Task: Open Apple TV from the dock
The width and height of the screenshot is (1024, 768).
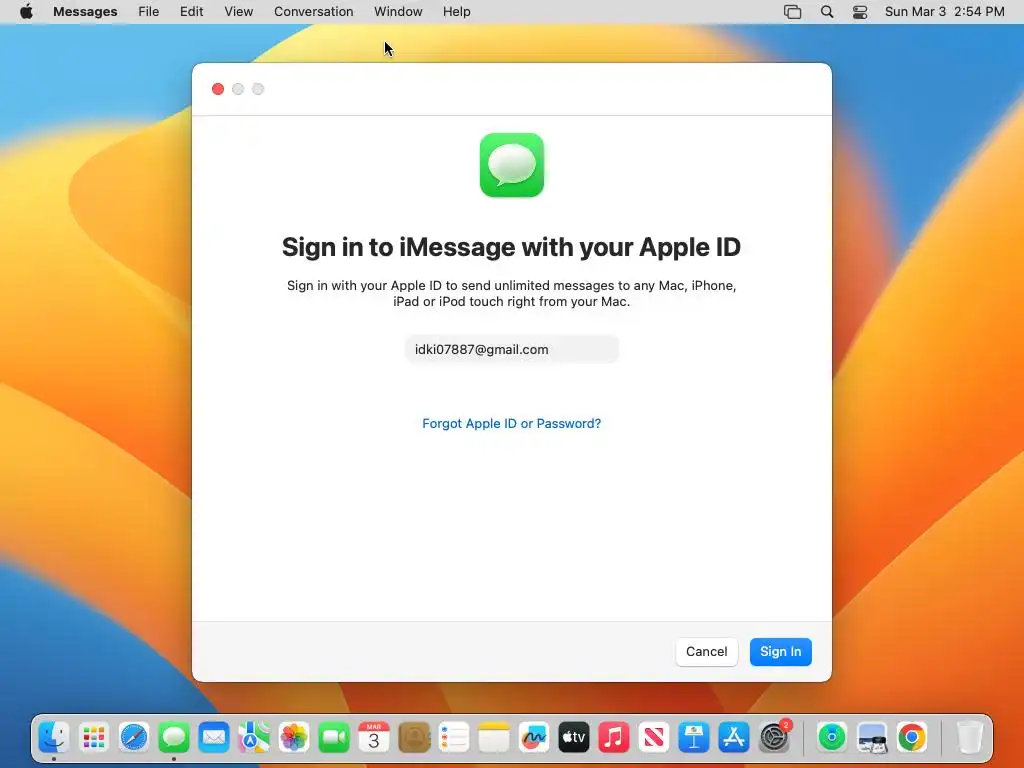Action: coord(574,737)
